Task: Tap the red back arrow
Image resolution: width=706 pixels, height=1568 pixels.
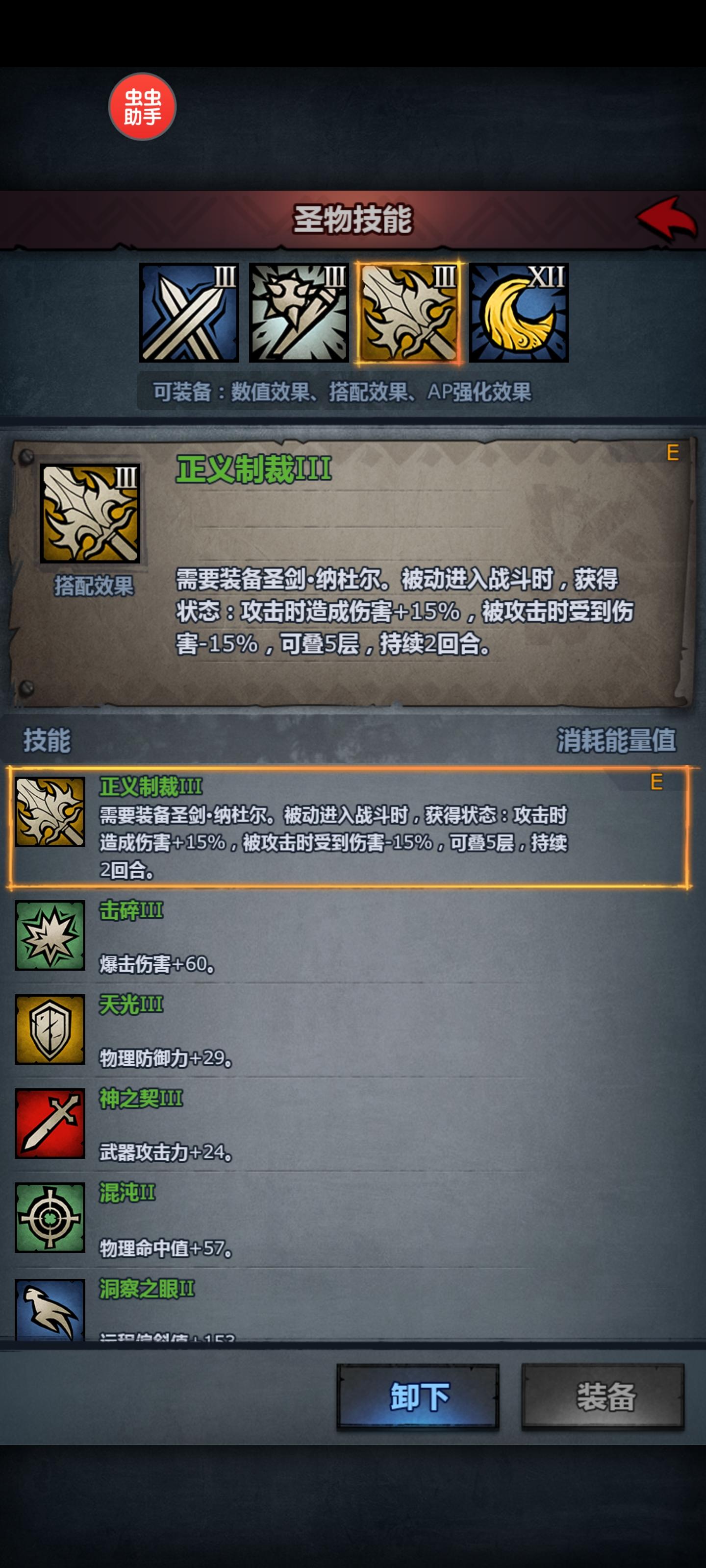Action: [x=666, y=219]
